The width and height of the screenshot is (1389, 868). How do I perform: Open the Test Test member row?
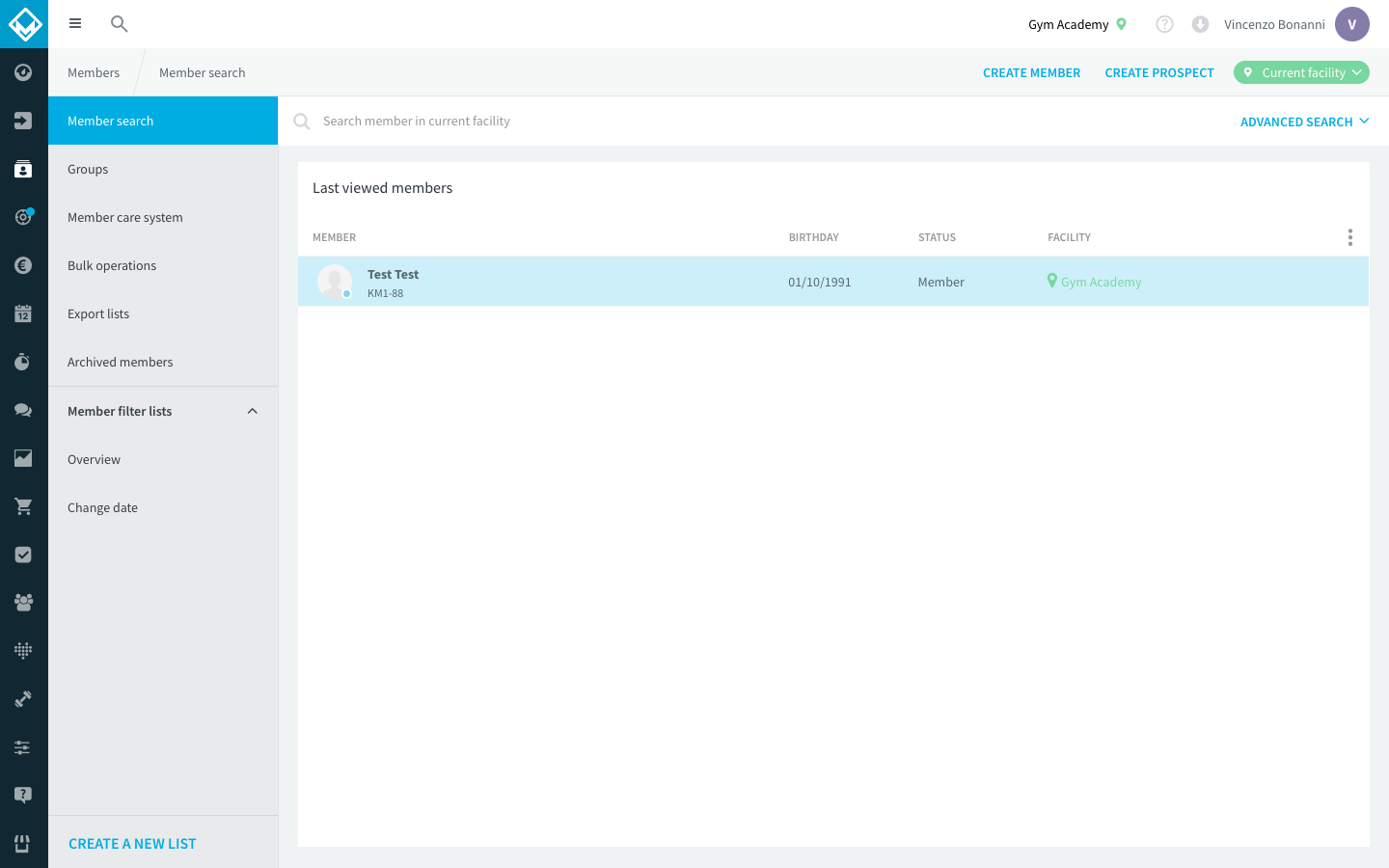(833, 282)
